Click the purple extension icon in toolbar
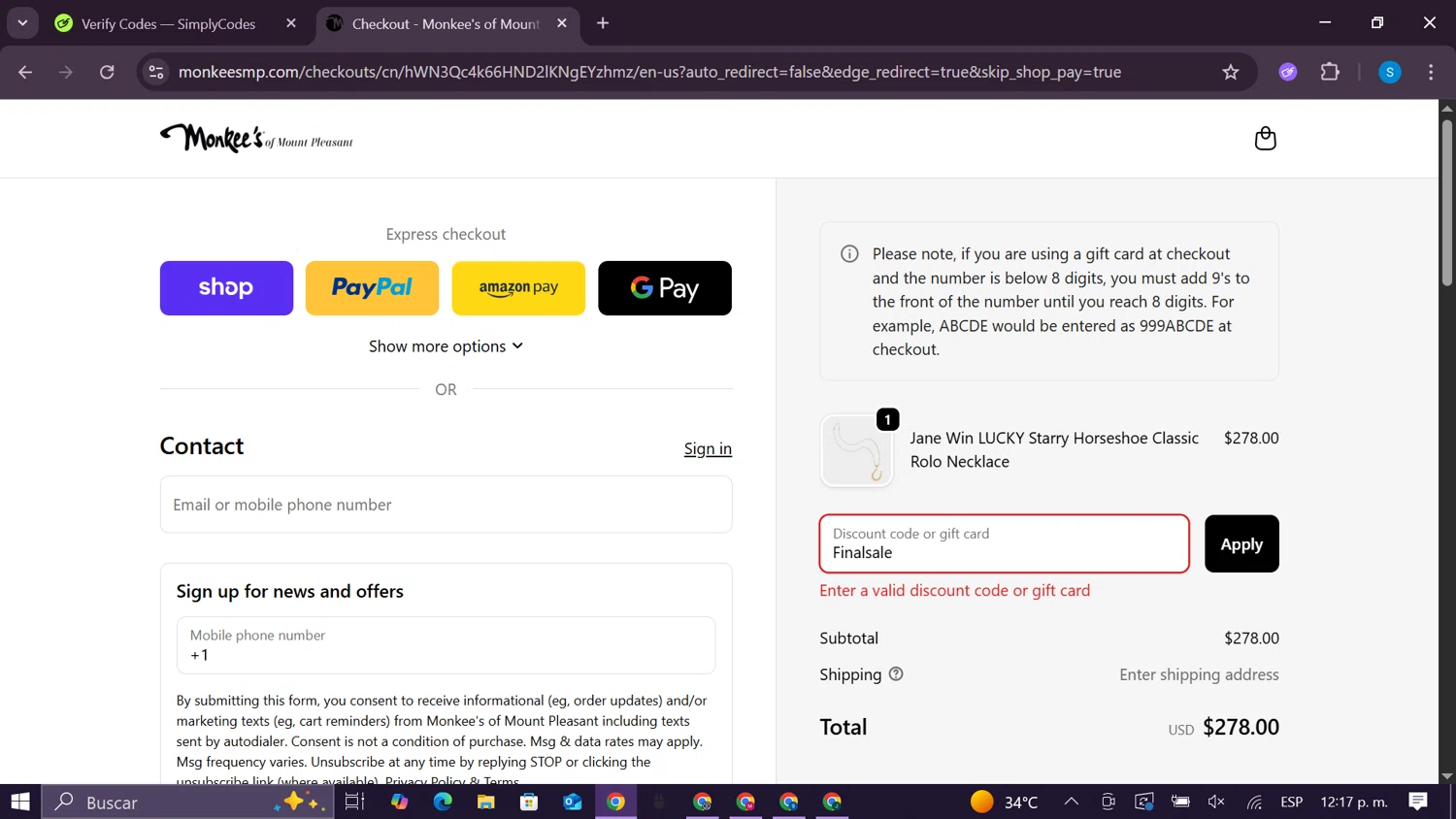This screenshot has width=1456, height=819. 1288,72
